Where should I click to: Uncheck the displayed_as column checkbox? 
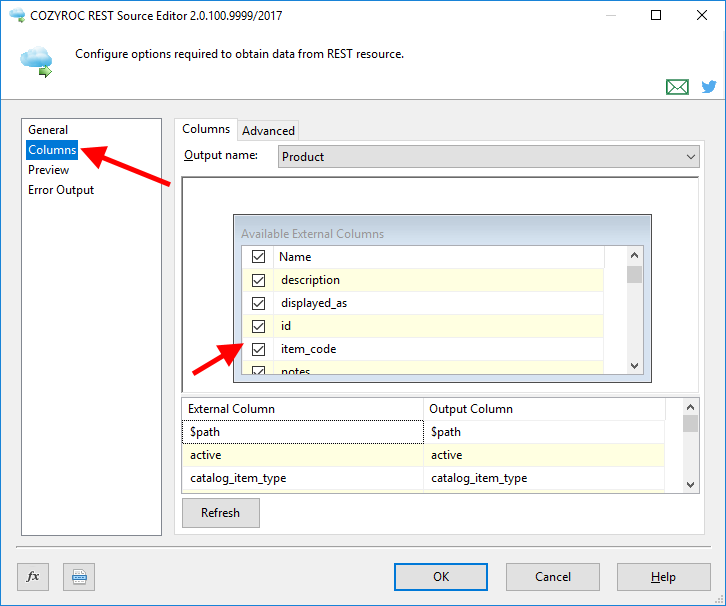(258, 303)
